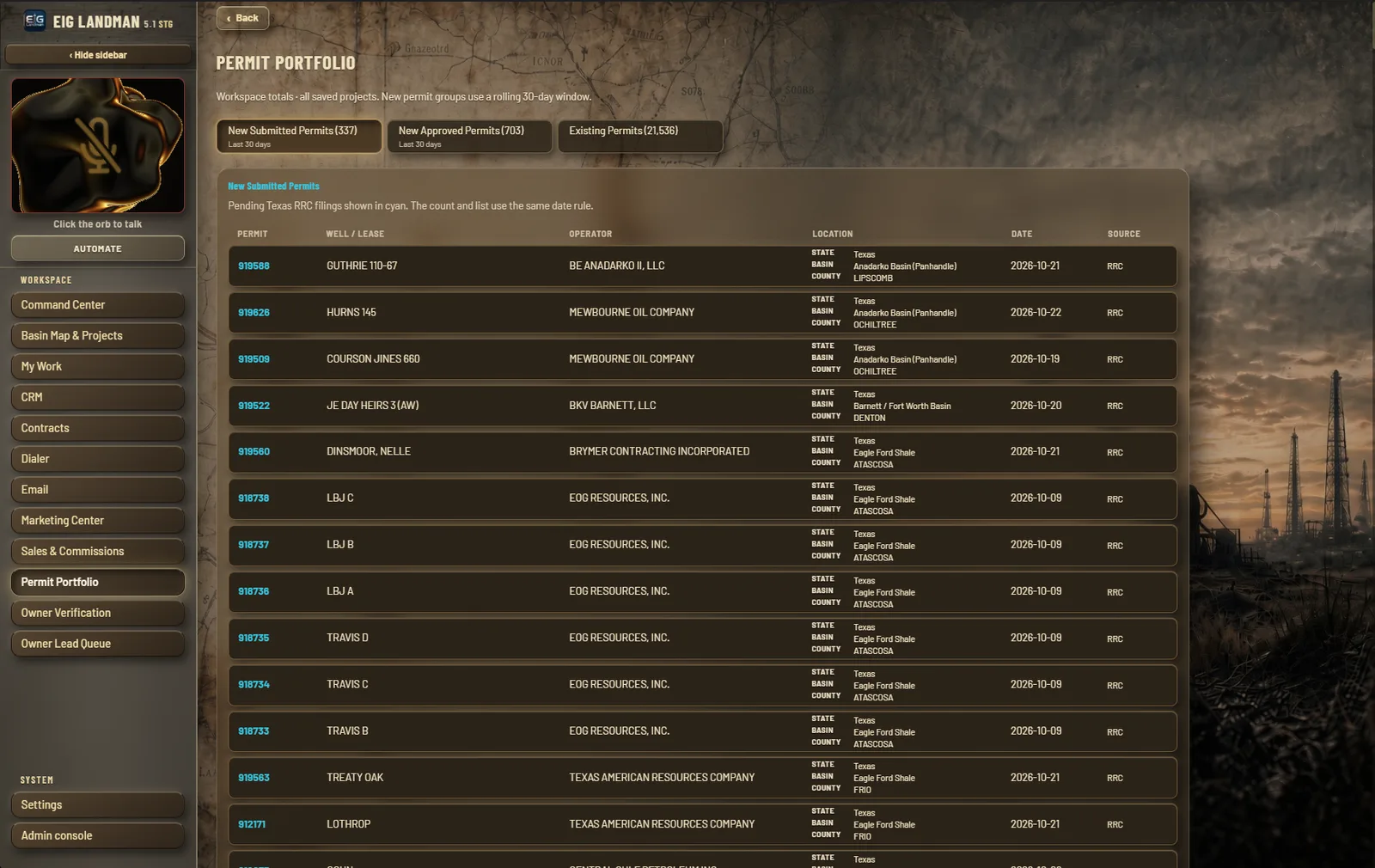
Task: Open permit 918737 link
Action: click(x=254, y=545)
